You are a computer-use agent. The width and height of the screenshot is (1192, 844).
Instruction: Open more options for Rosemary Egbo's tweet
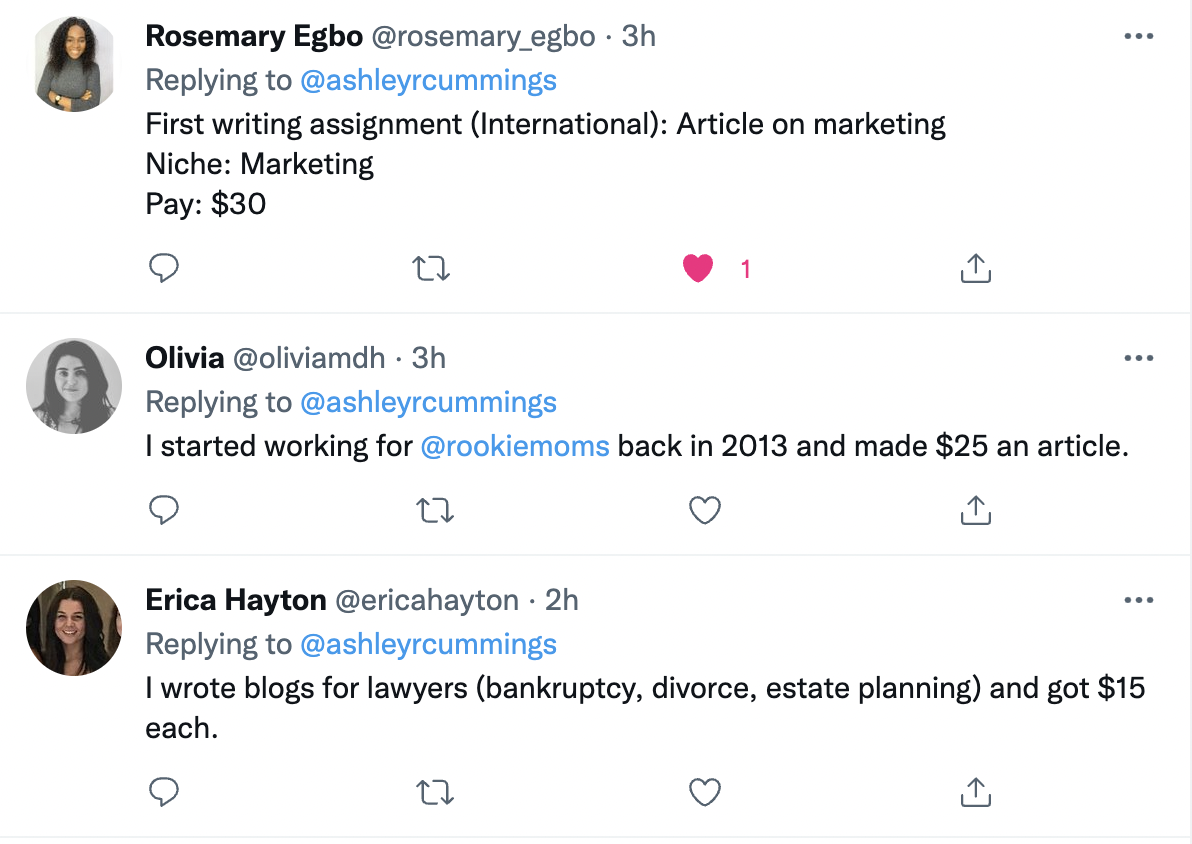click(x=1139, y=36)
